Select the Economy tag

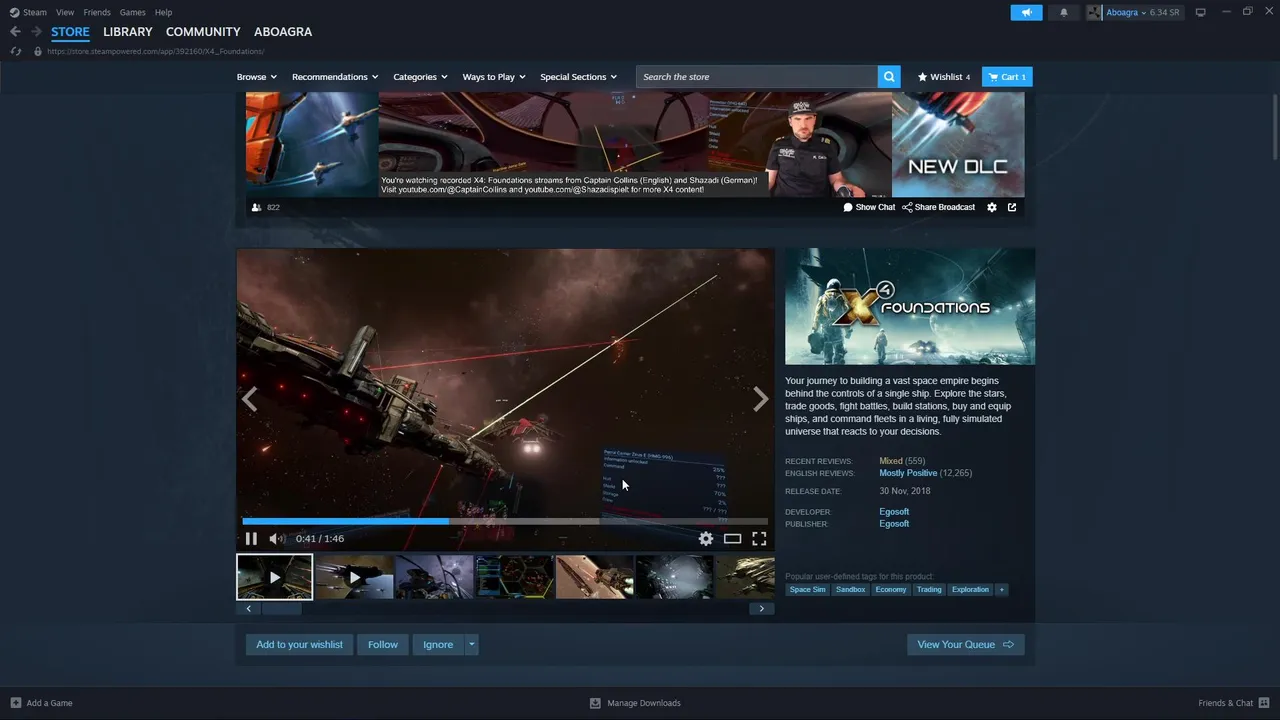tap(891, 589)
